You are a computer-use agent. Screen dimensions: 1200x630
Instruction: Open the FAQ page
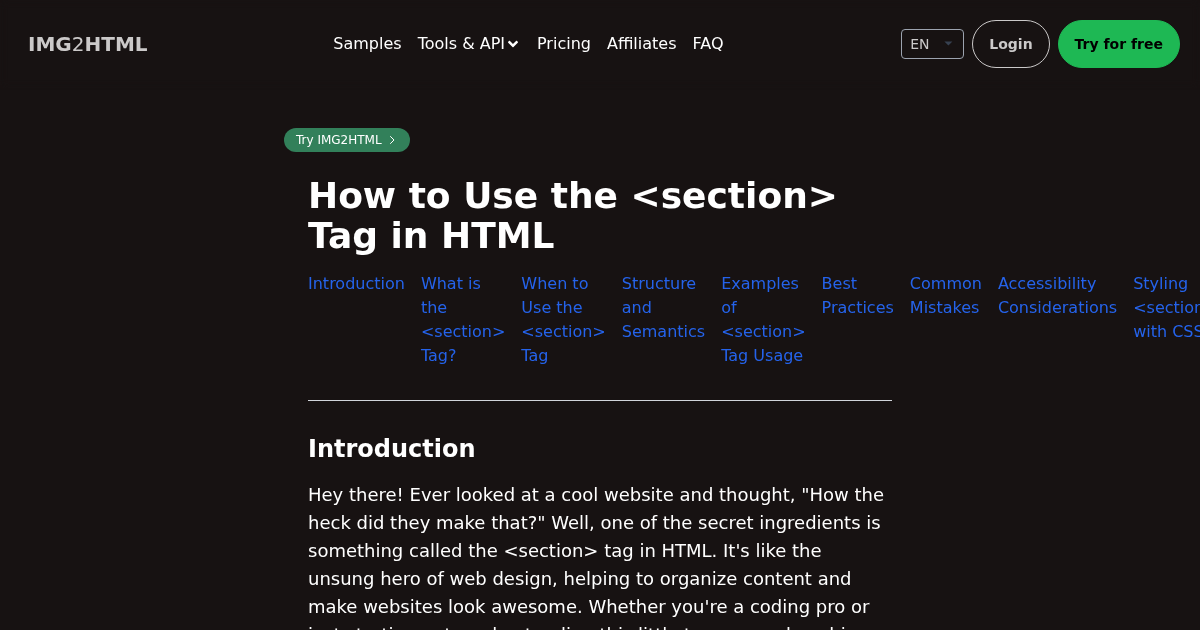[707, 44]
